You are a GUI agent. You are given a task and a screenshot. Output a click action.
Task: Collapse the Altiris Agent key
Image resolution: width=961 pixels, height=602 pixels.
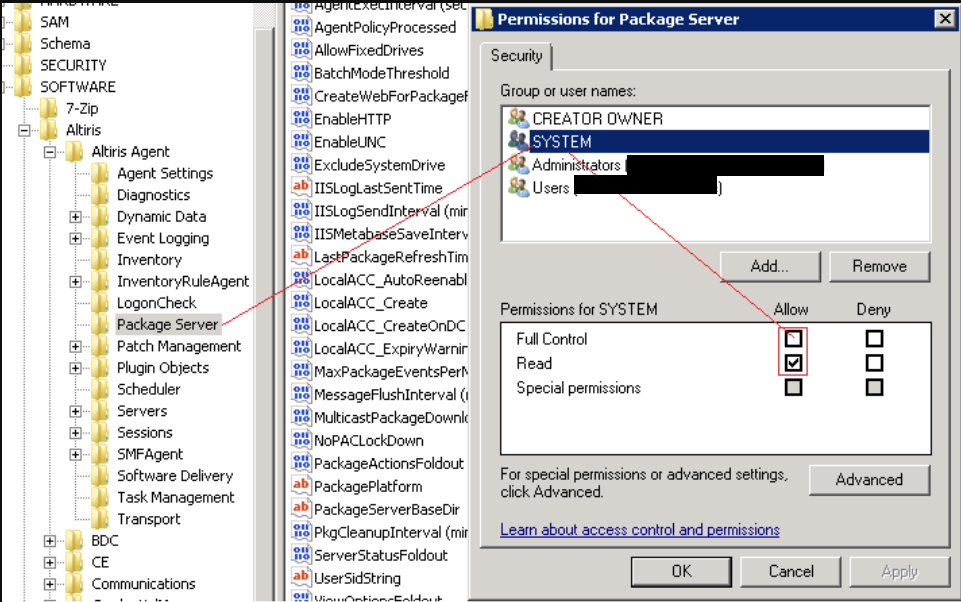(x=50, y=151)
